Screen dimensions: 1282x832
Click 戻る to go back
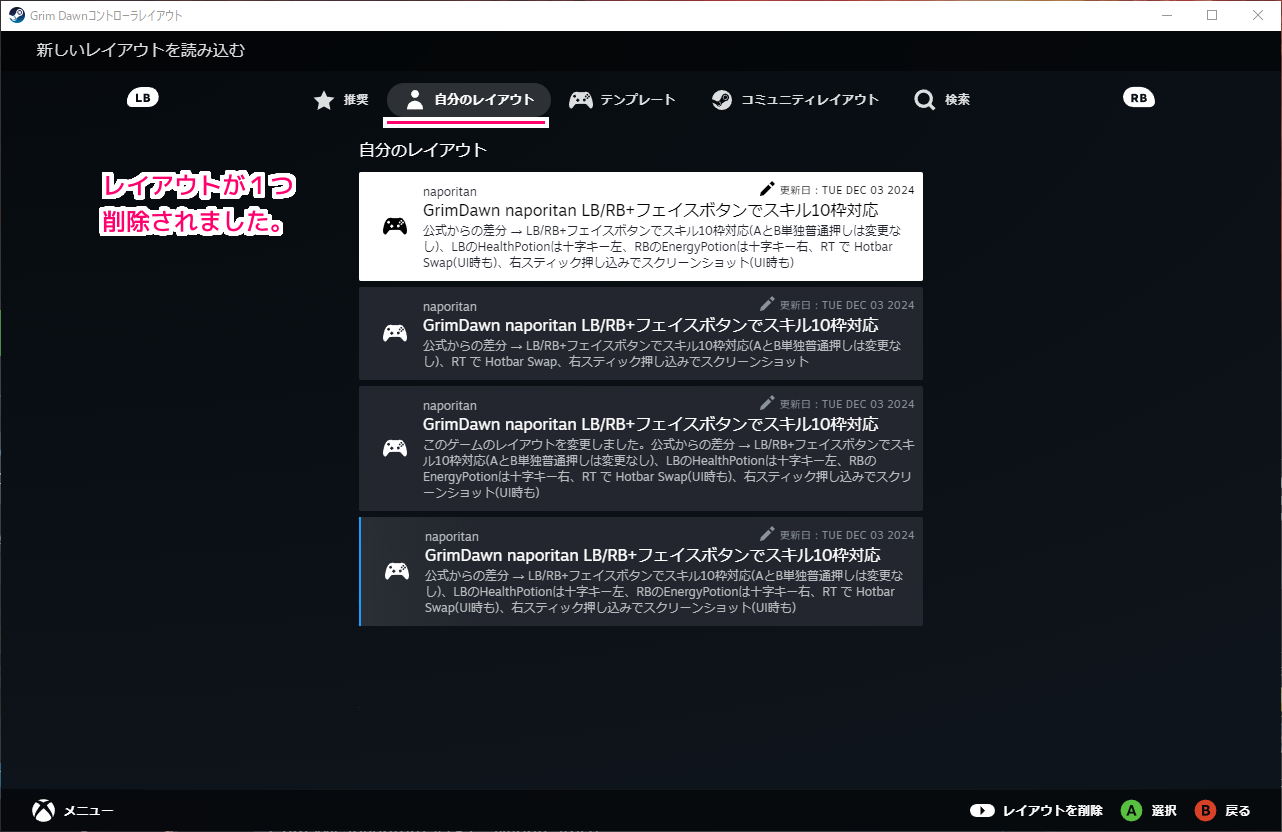point(1238,811)
